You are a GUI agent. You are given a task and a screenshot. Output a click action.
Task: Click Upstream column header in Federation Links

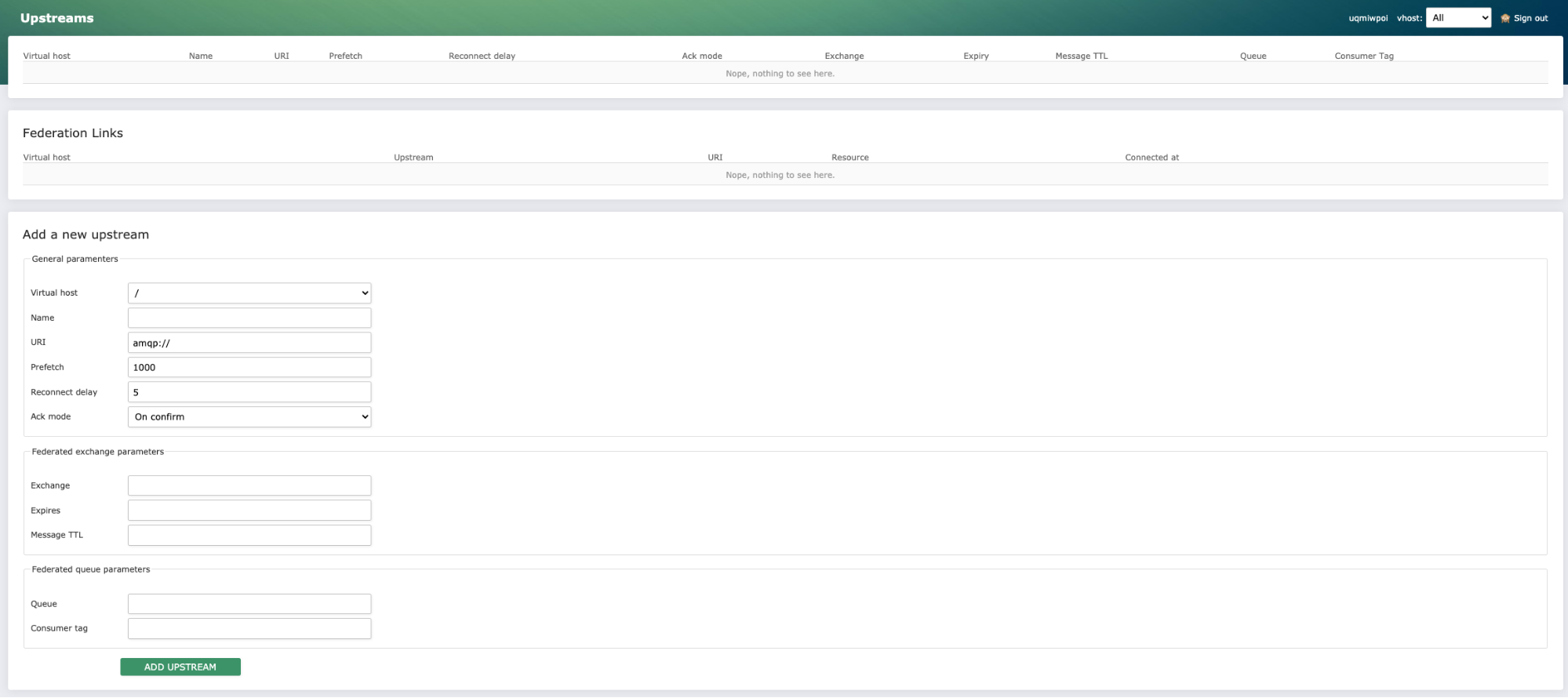coord(413,158)
